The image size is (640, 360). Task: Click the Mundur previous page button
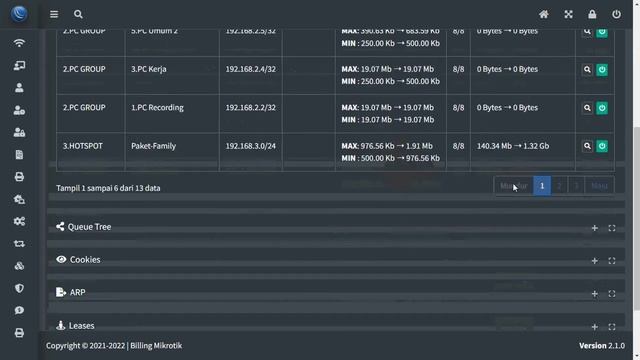pos(513,186)
